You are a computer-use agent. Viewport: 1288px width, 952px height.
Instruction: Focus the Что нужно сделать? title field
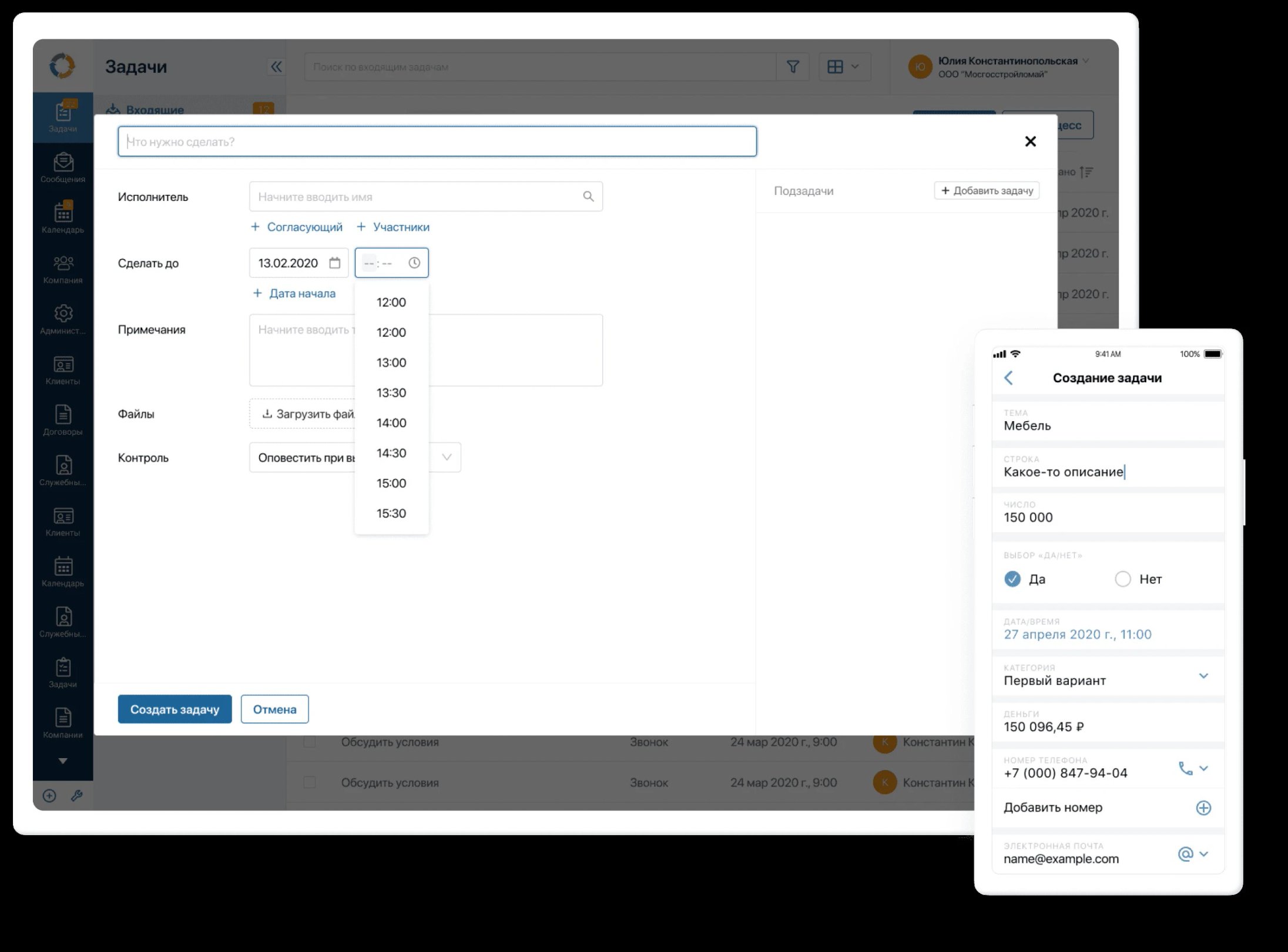(x=437, y=142)
